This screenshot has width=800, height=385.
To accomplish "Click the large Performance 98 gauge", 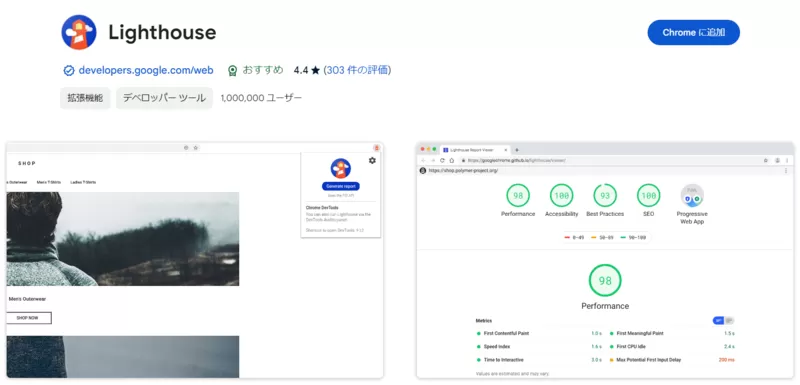I will pos(605,281).
